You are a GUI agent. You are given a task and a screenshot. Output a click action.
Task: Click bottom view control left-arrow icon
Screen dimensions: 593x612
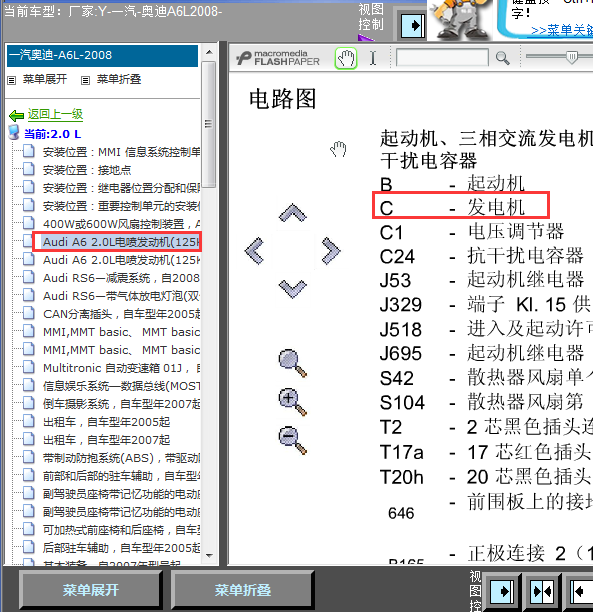click(581, 592)
